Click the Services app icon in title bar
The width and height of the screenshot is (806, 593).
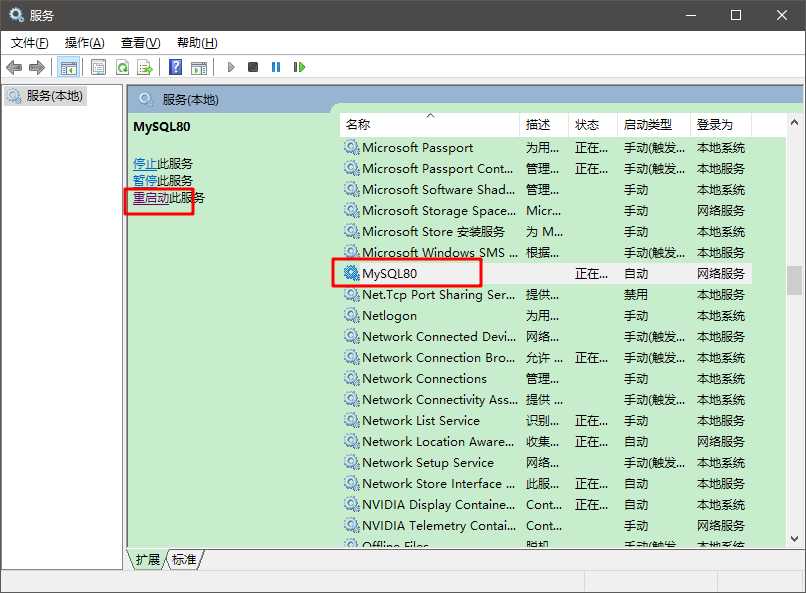(16, 15)
